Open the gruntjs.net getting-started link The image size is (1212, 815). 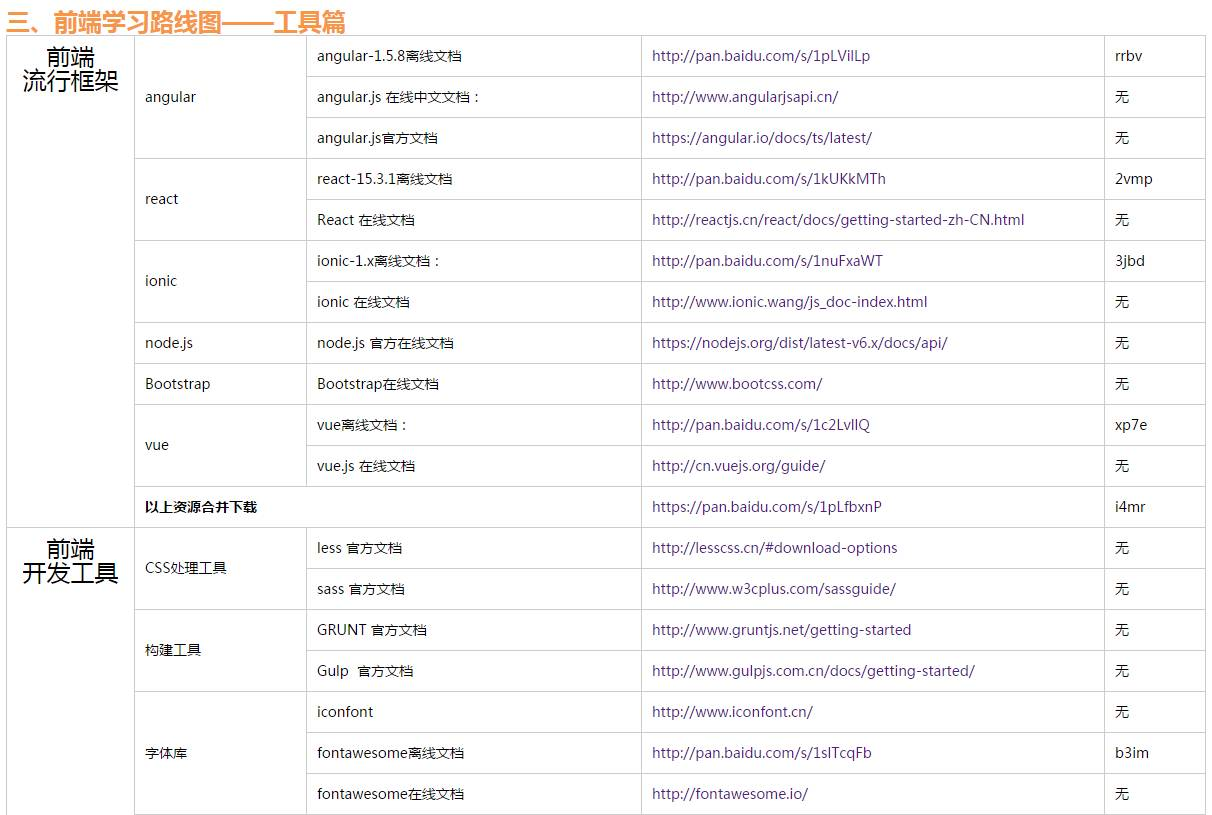click(x=782, y=630)
